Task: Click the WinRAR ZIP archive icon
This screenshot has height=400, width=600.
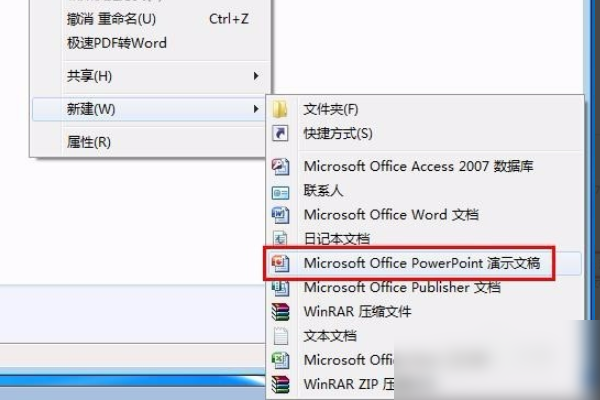Action: tap(280, 384)
